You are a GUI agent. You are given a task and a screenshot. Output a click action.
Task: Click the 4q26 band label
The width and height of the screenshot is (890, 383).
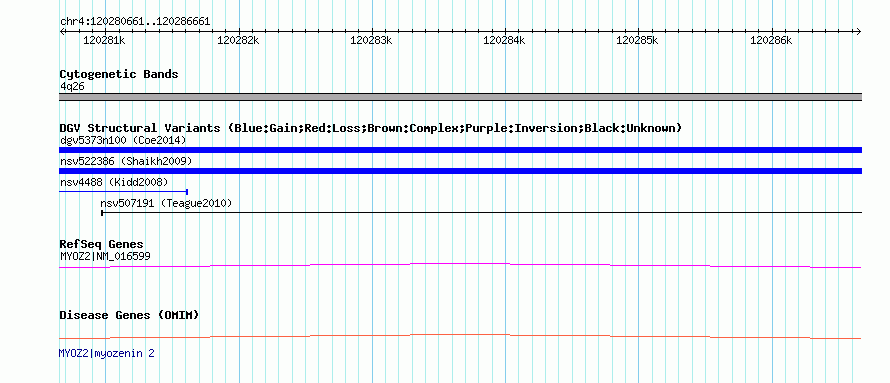(x=72, y=86)
